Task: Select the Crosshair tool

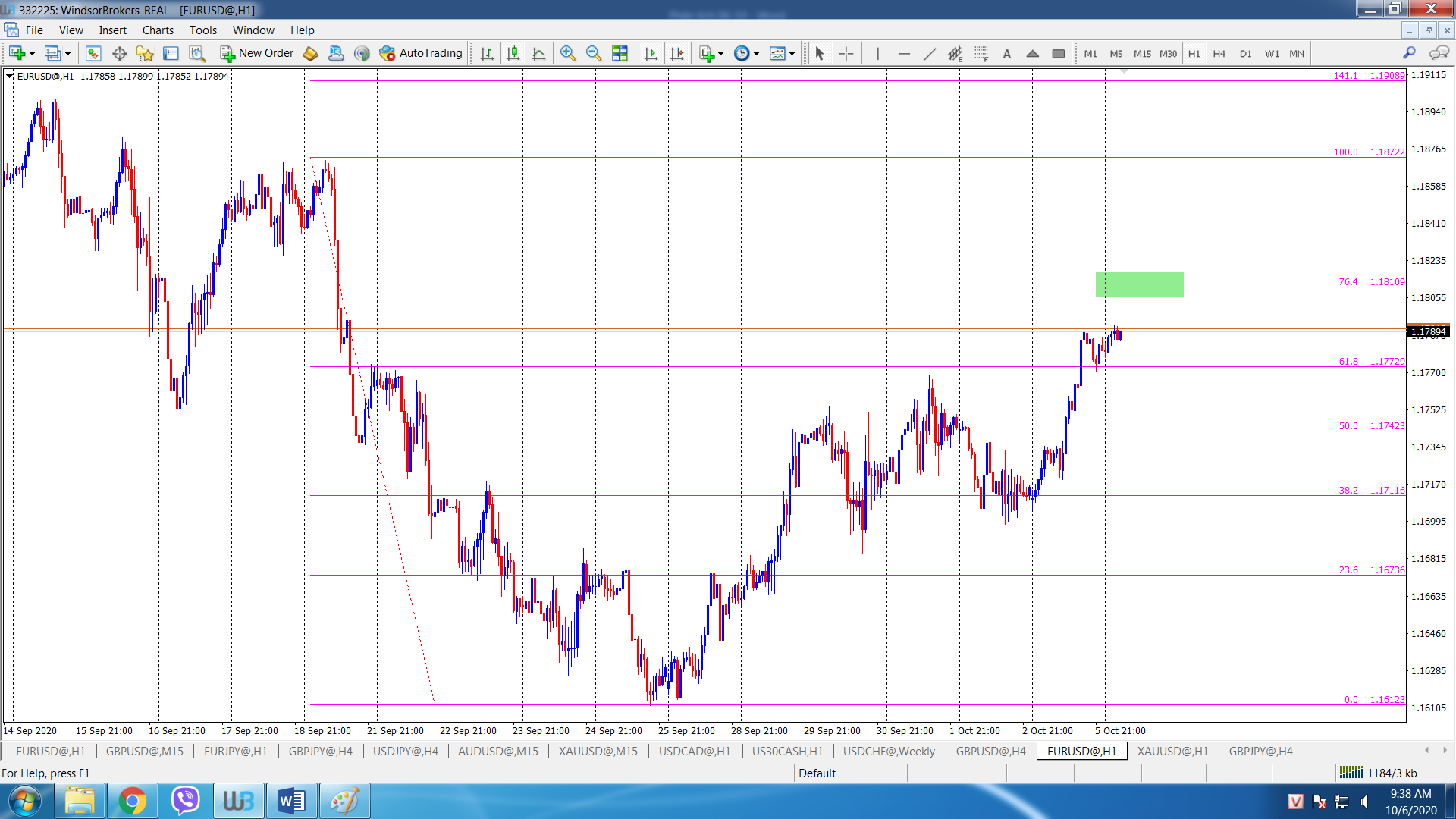Action: 846,53
